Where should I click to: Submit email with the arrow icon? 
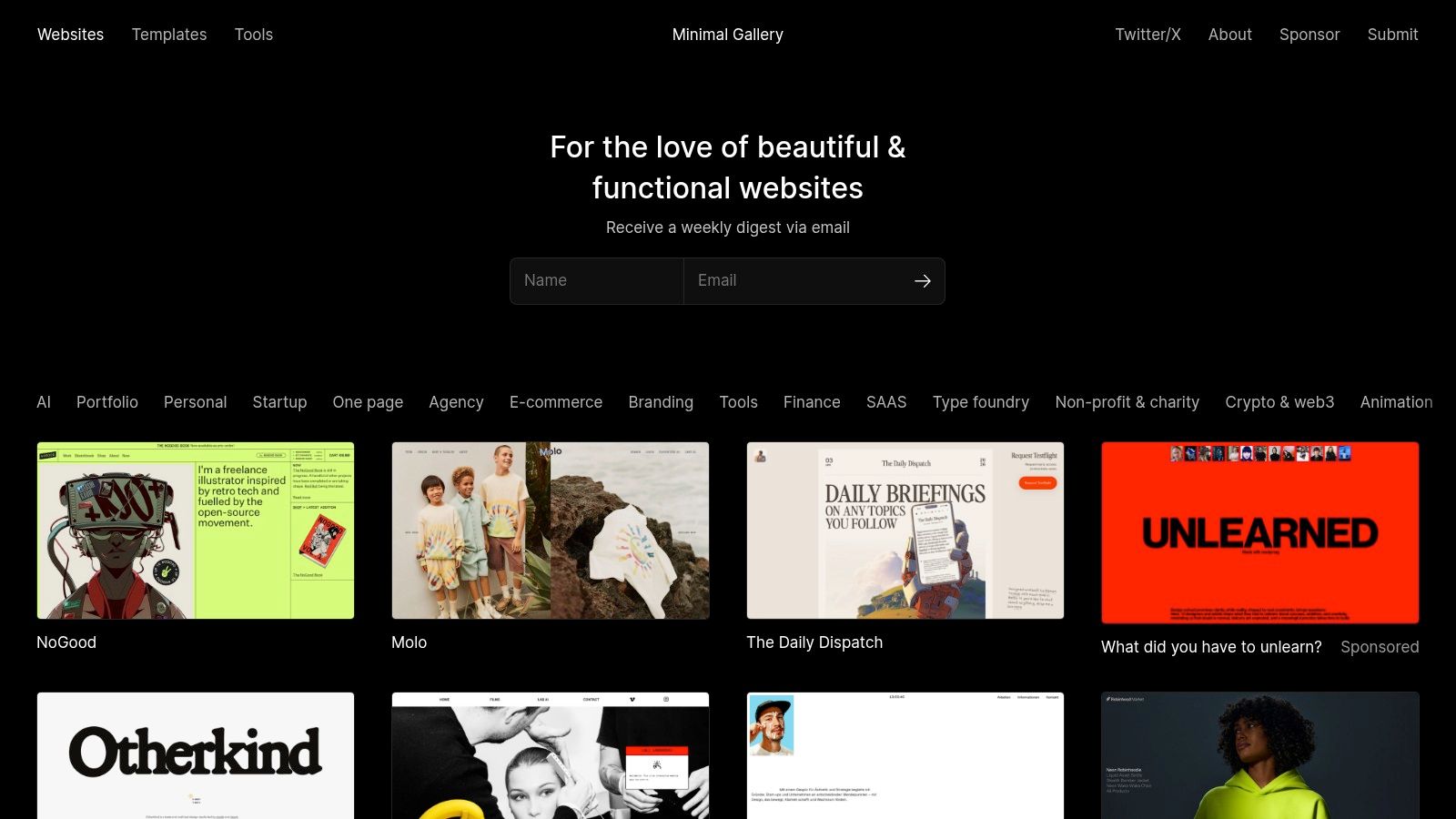point(923,281)
